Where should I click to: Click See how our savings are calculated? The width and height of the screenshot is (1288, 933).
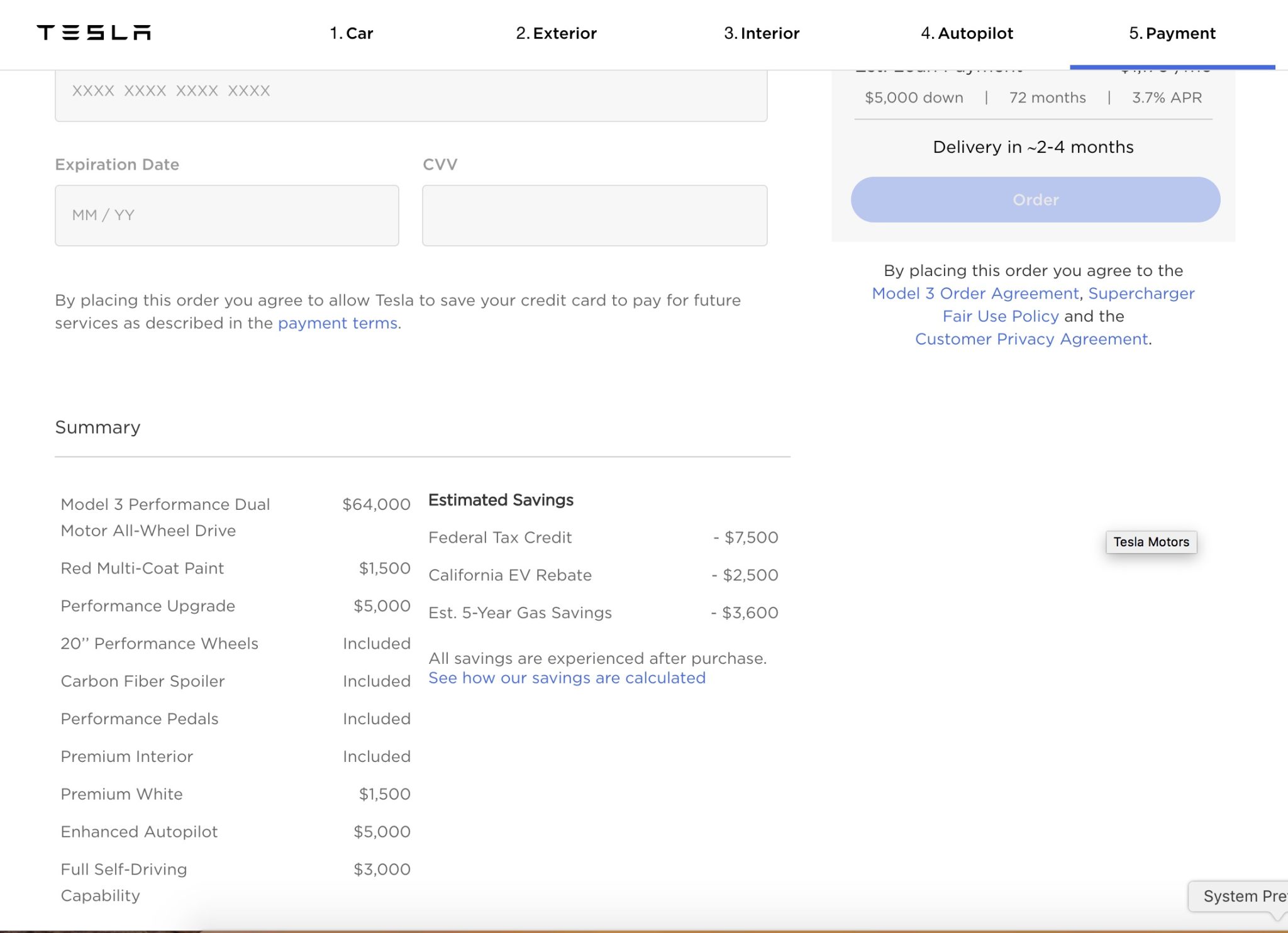coord(567,678)
